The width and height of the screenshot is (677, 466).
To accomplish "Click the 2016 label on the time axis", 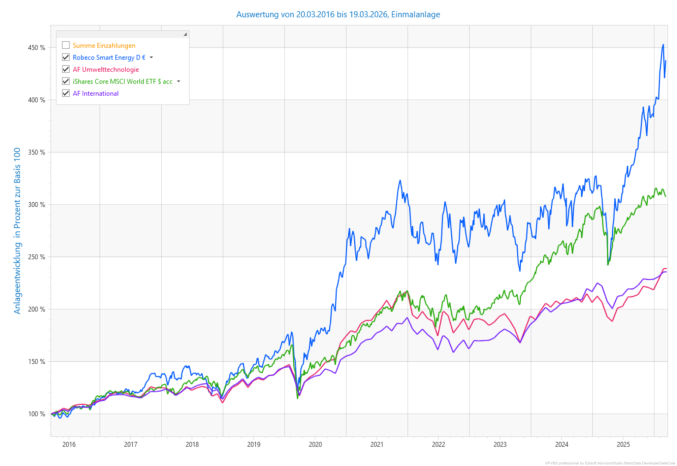I will pos(69,443).
